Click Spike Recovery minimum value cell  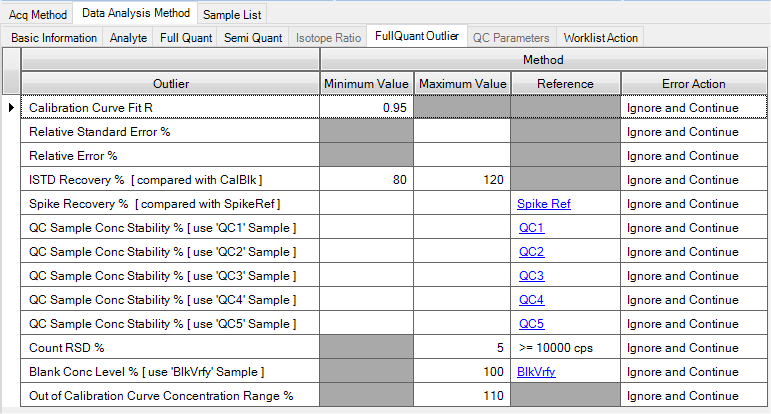click(x=367, y=204)
